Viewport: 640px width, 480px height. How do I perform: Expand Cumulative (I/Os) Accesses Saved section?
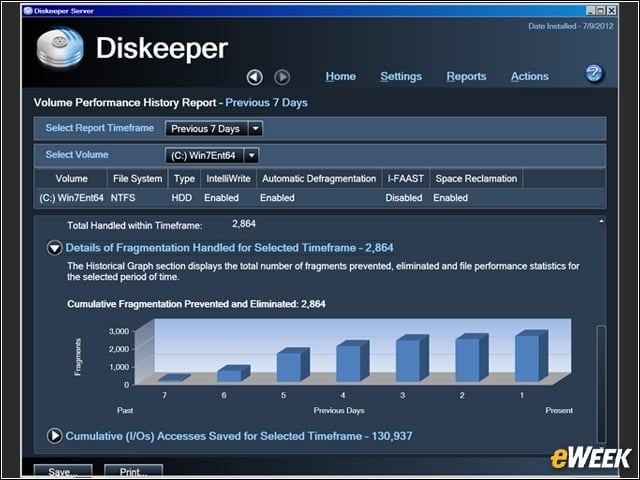(x=54, y=436)
